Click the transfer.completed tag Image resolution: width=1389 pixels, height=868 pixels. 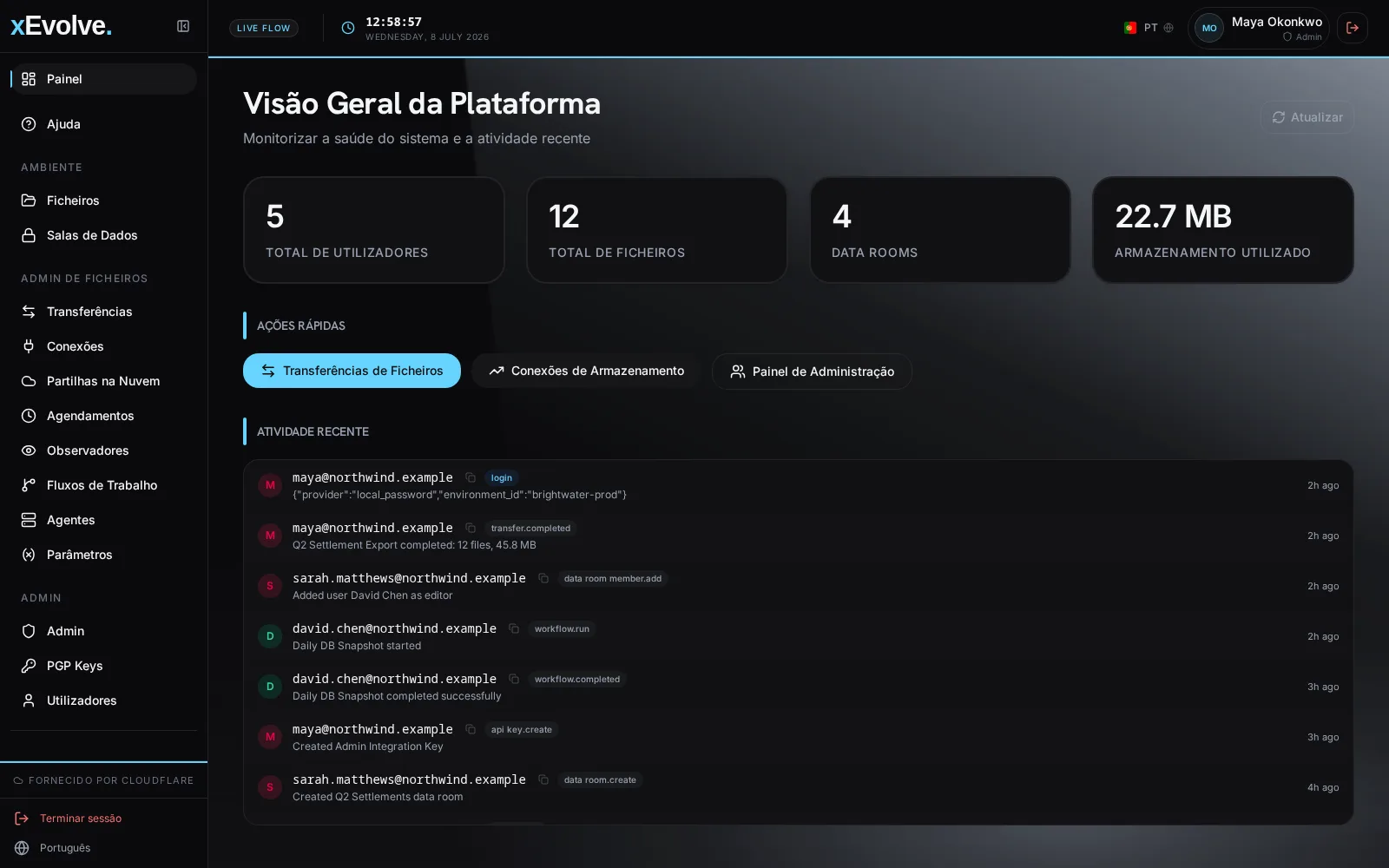pyautogui.click(x=530, y=529)
